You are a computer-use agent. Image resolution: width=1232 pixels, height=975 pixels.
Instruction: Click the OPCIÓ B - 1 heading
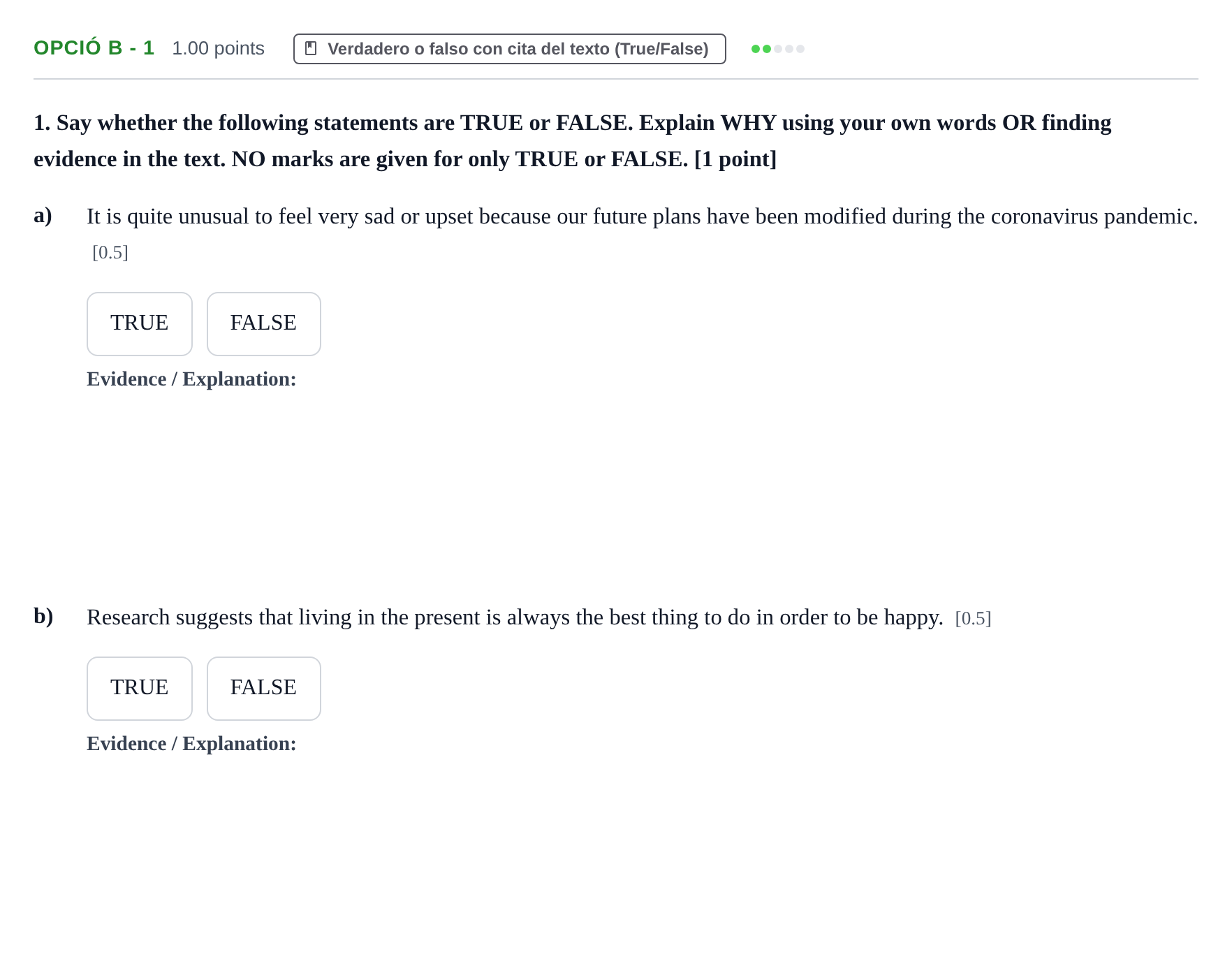click(x=94, y=48)
